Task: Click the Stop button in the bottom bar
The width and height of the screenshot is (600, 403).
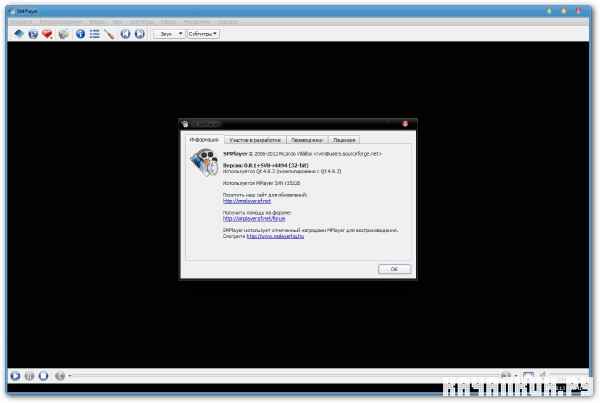Action: [x=44, y=376]
